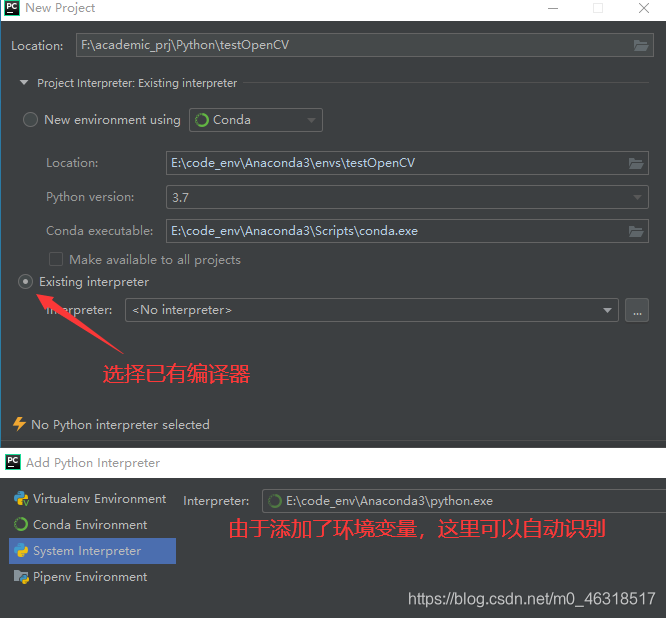Click the ellipsis button beside interpreter dropdown

637,310
